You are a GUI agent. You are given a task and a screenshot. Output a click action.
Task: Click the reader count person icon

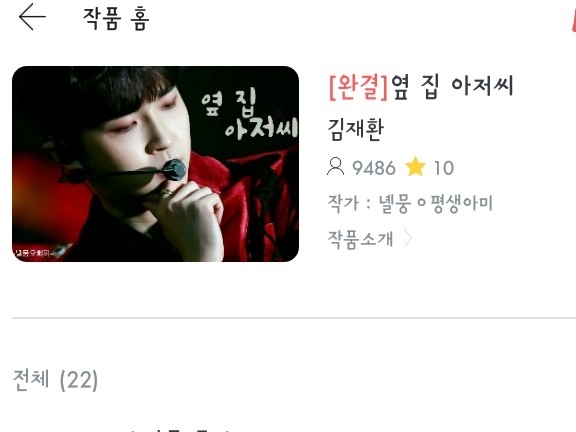tap(335, 167)
